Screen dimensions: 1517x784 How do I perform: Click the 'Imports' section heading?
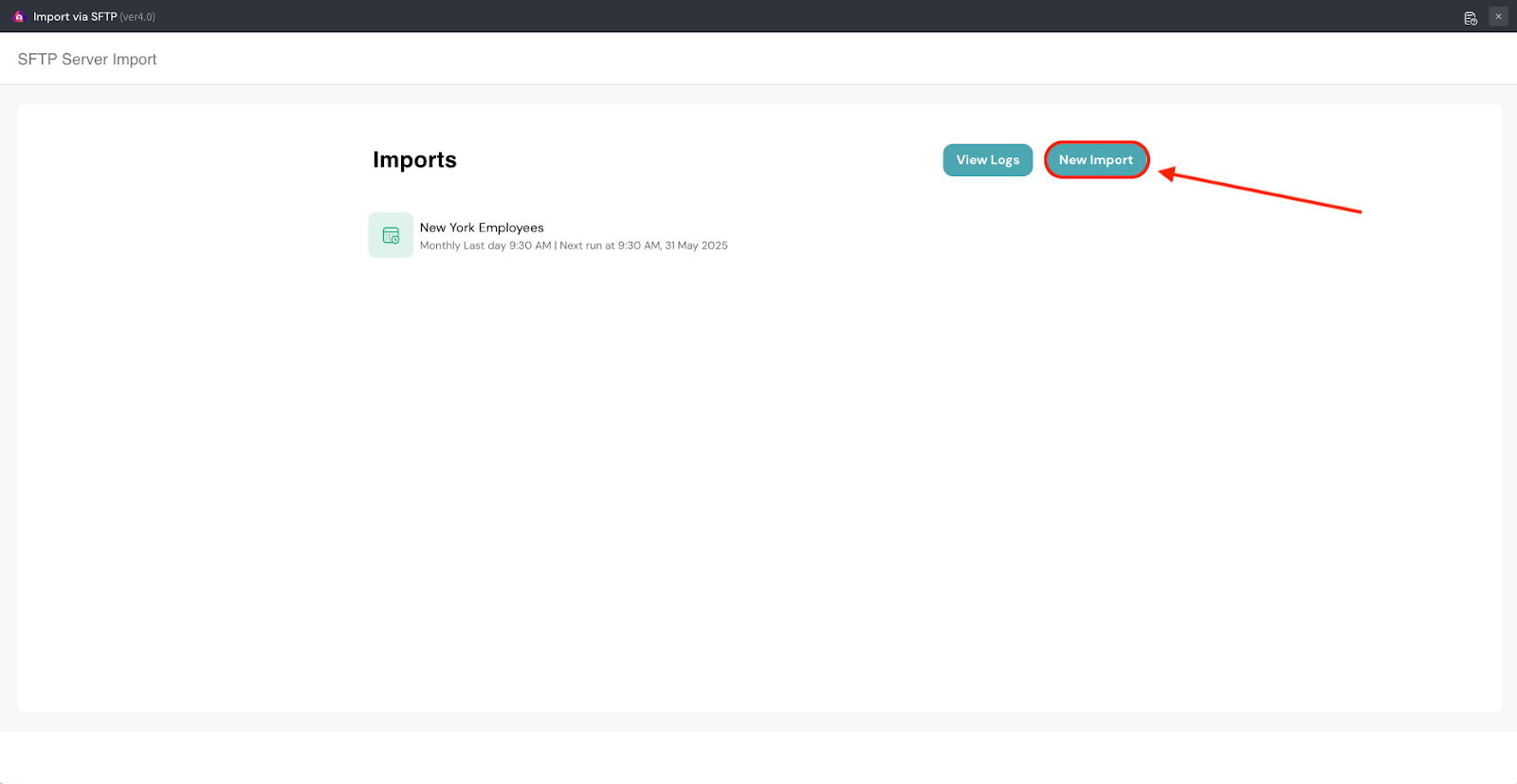[x=414, y=160]
